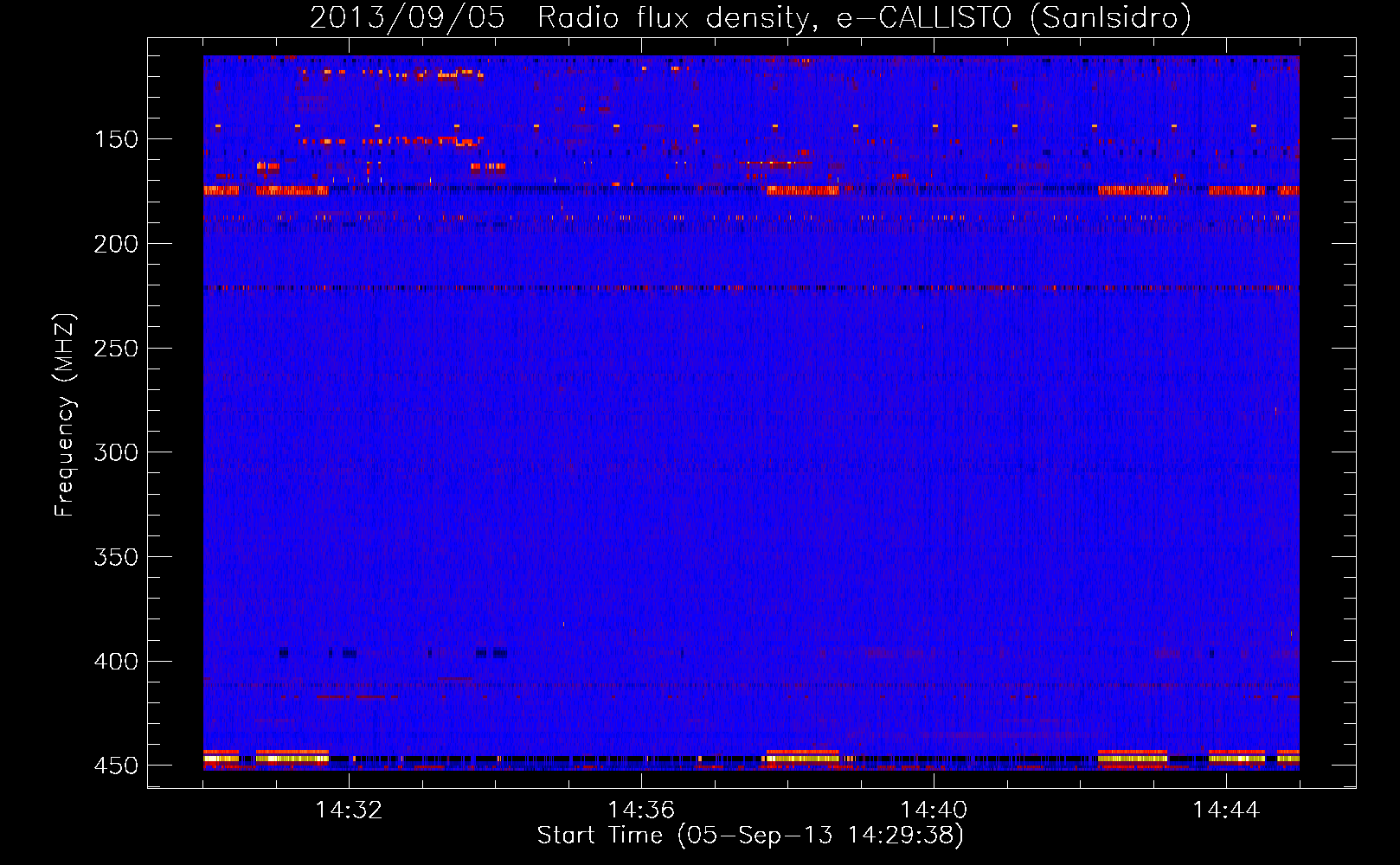The width and height of the screenshot is (1400, 865).
Task: Click the 14:36 time tick label
Action: (x=641, y=811)
